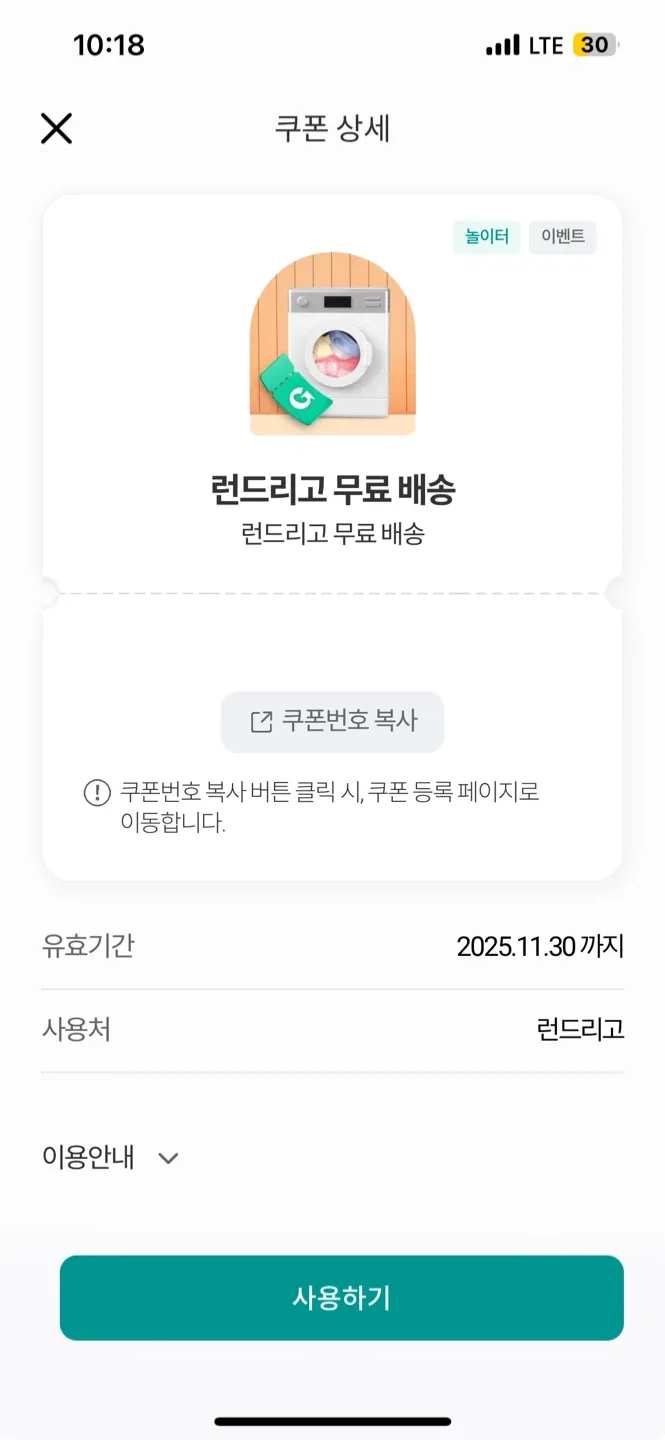Tap the 놀이터 category tag

coord(486,237)
